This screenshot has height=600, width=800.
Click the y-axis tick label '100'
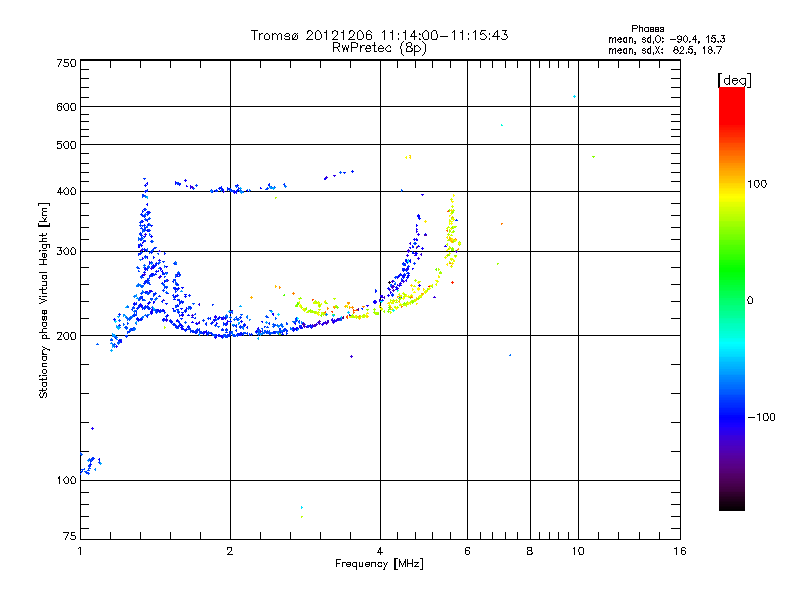[x=66, y=481]
